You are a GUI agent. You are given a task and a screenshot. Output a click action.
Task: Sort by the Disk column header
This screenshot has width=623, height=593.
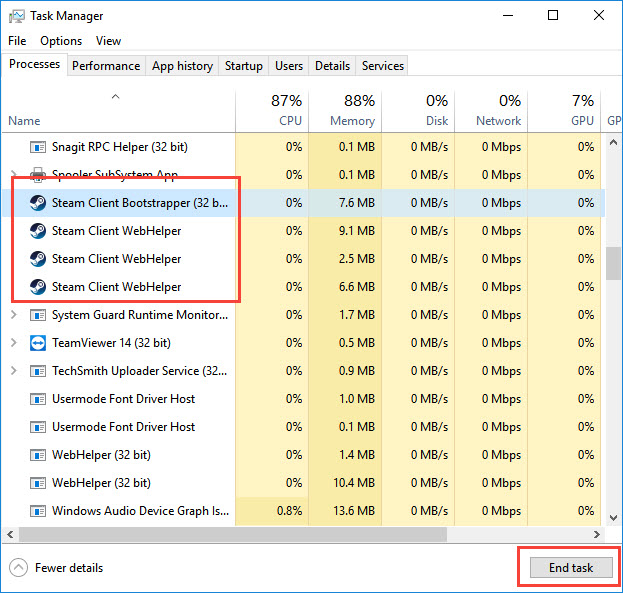[418, 111]
